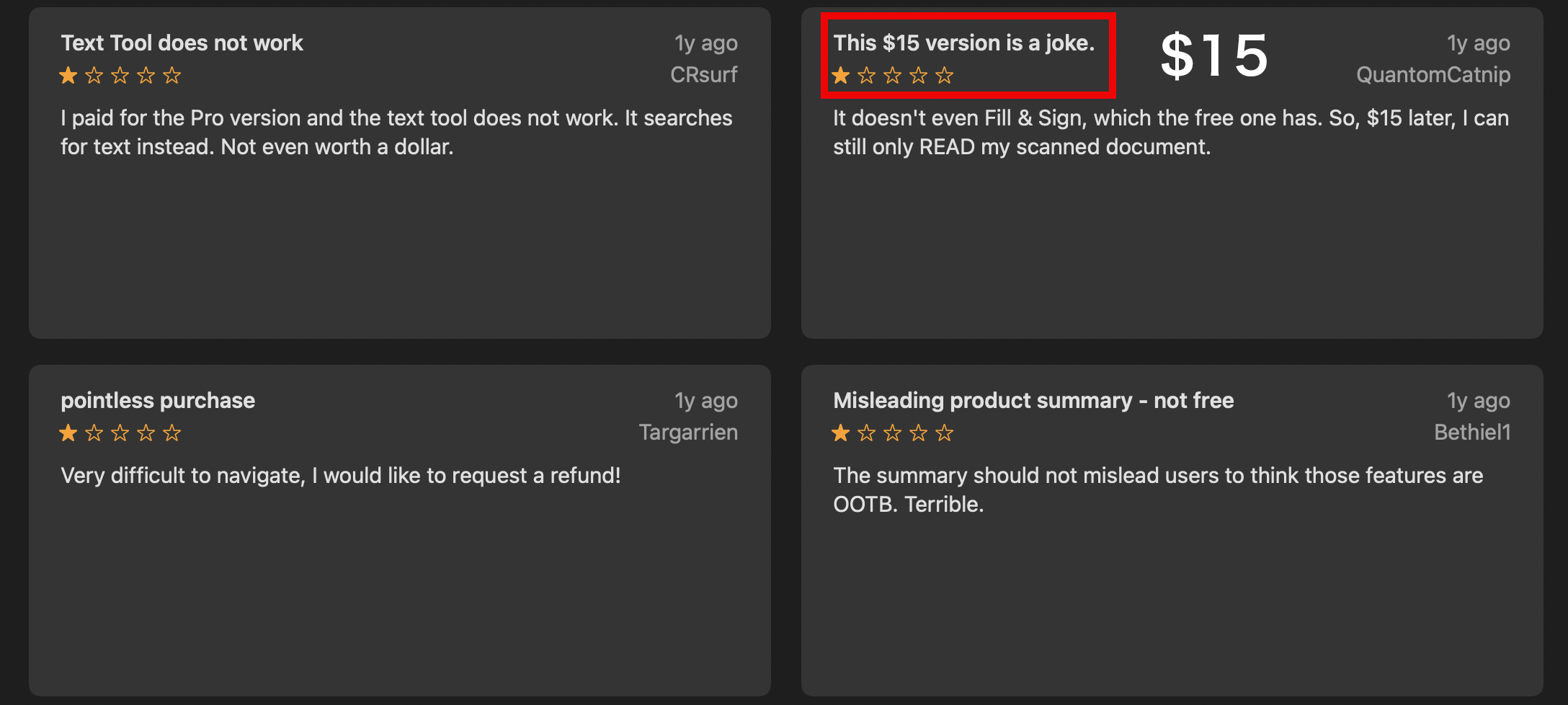Viewport: 1568px width, 705px height.
Task: Click the fifth empty star in QuantomCatnip's review
Action: (945, 76)
